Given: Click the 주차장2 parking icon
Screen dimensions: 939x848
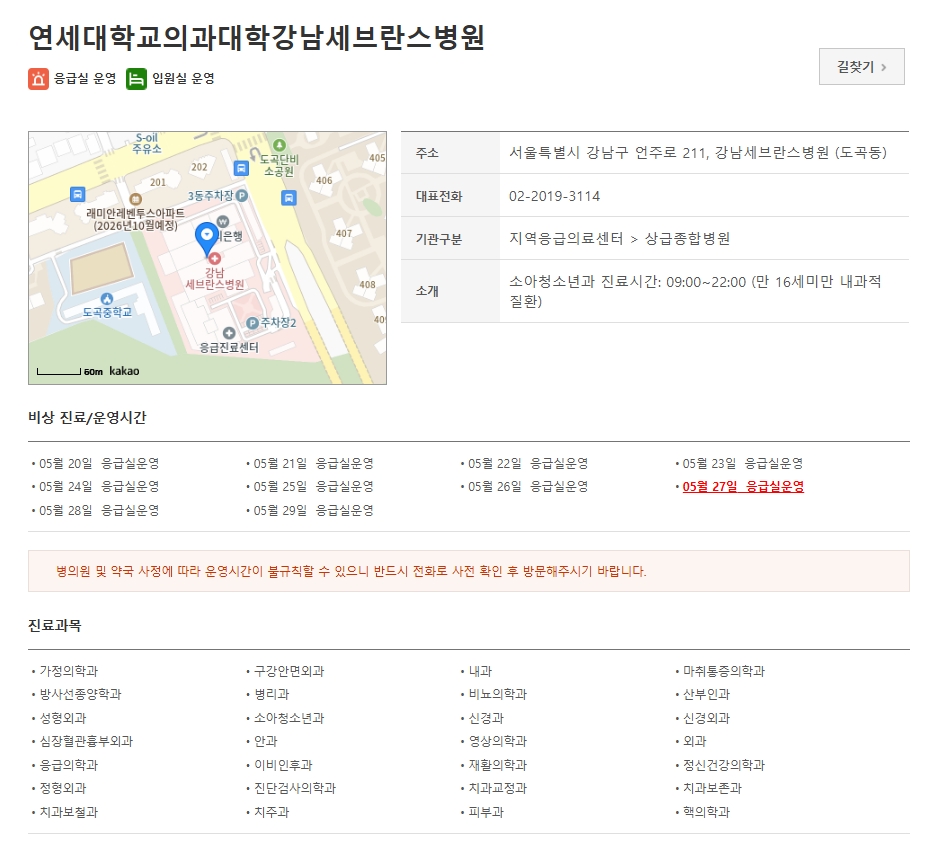Looking at the screenshot, I should pyautogui.click(x=252, y=323).
